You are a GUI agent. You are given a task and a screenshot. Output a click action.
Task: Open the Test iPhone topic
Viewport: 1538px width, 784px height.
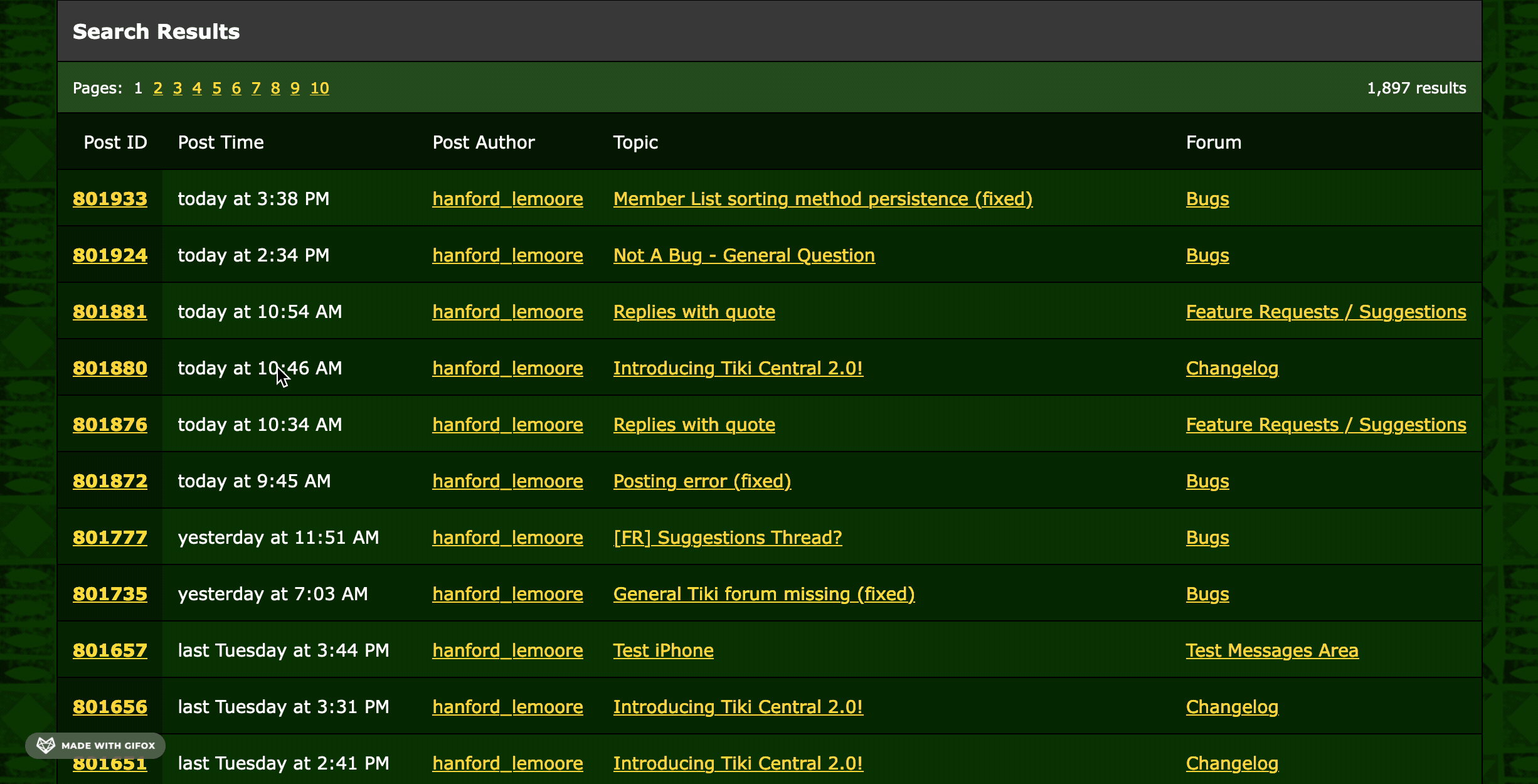[x=663, y=650]
